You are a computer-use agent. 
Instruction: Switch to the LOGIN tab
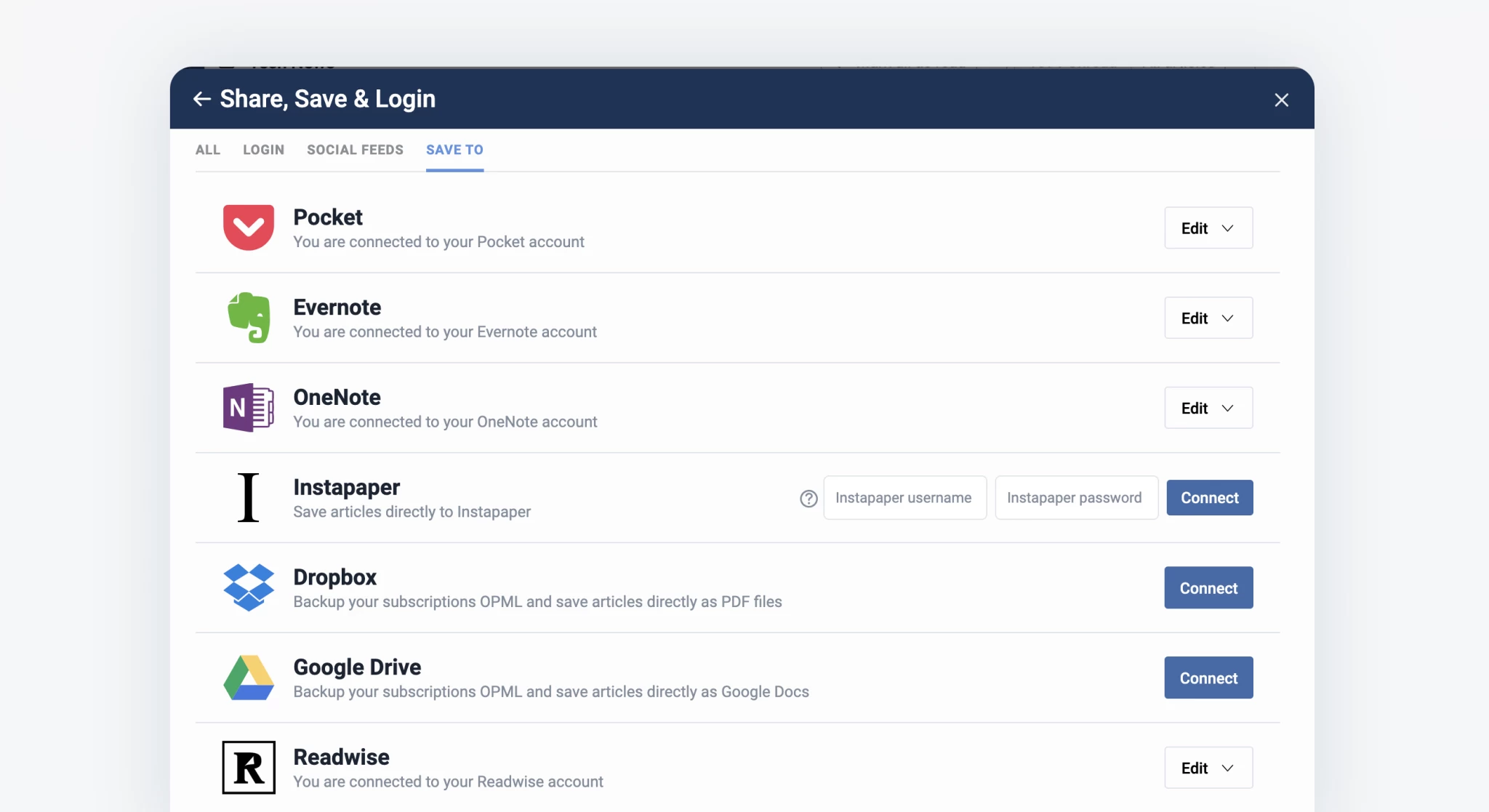pyautogui.click(x=263, y=150)
